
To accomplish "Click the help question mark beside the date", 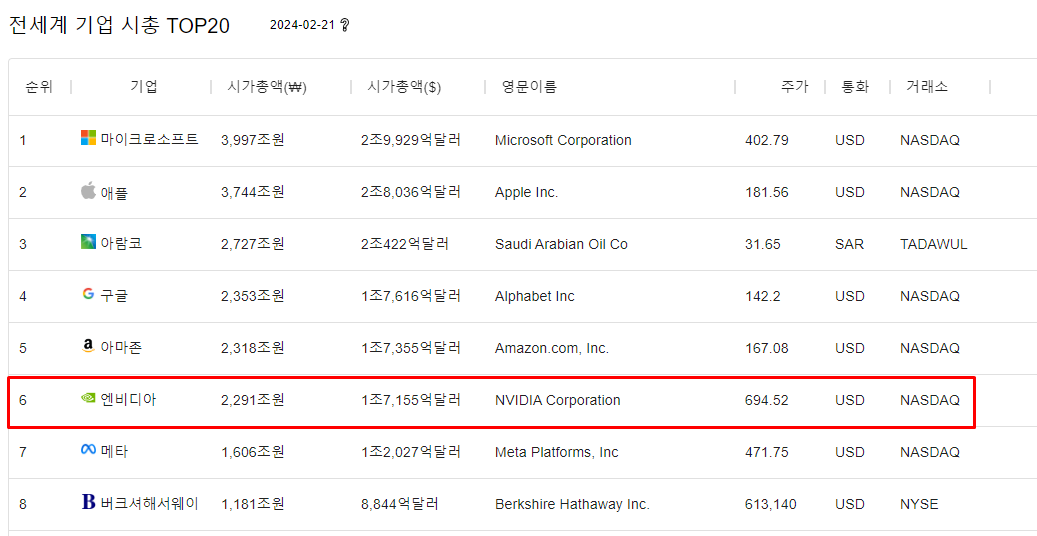I will pos(344,26).
